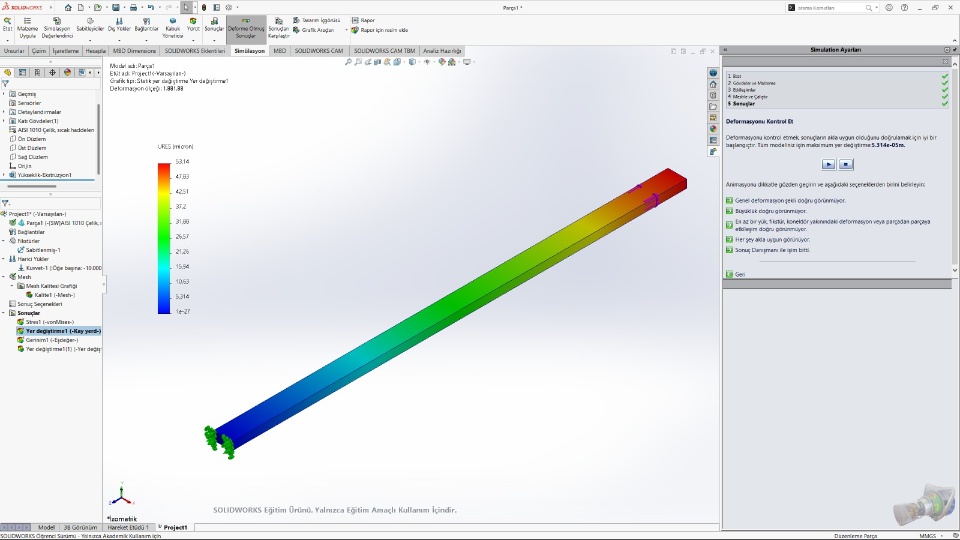The image size is (960, 540).
Task: Play the deformation animation
Action: coord(828,164)
